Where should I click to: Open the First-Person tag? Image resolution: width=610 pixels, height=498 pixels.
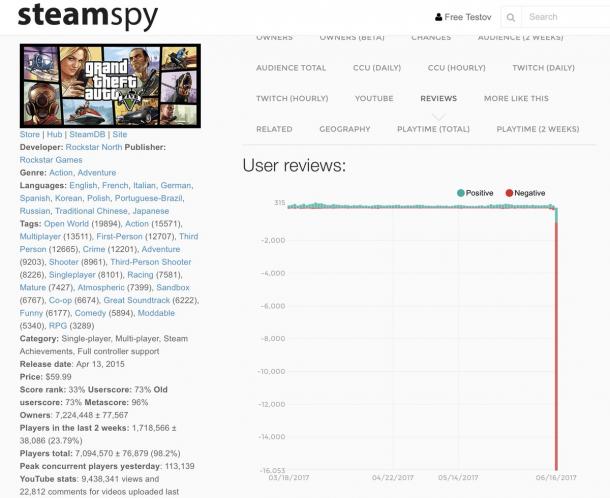pyautogui.click(x=119, y=237)
